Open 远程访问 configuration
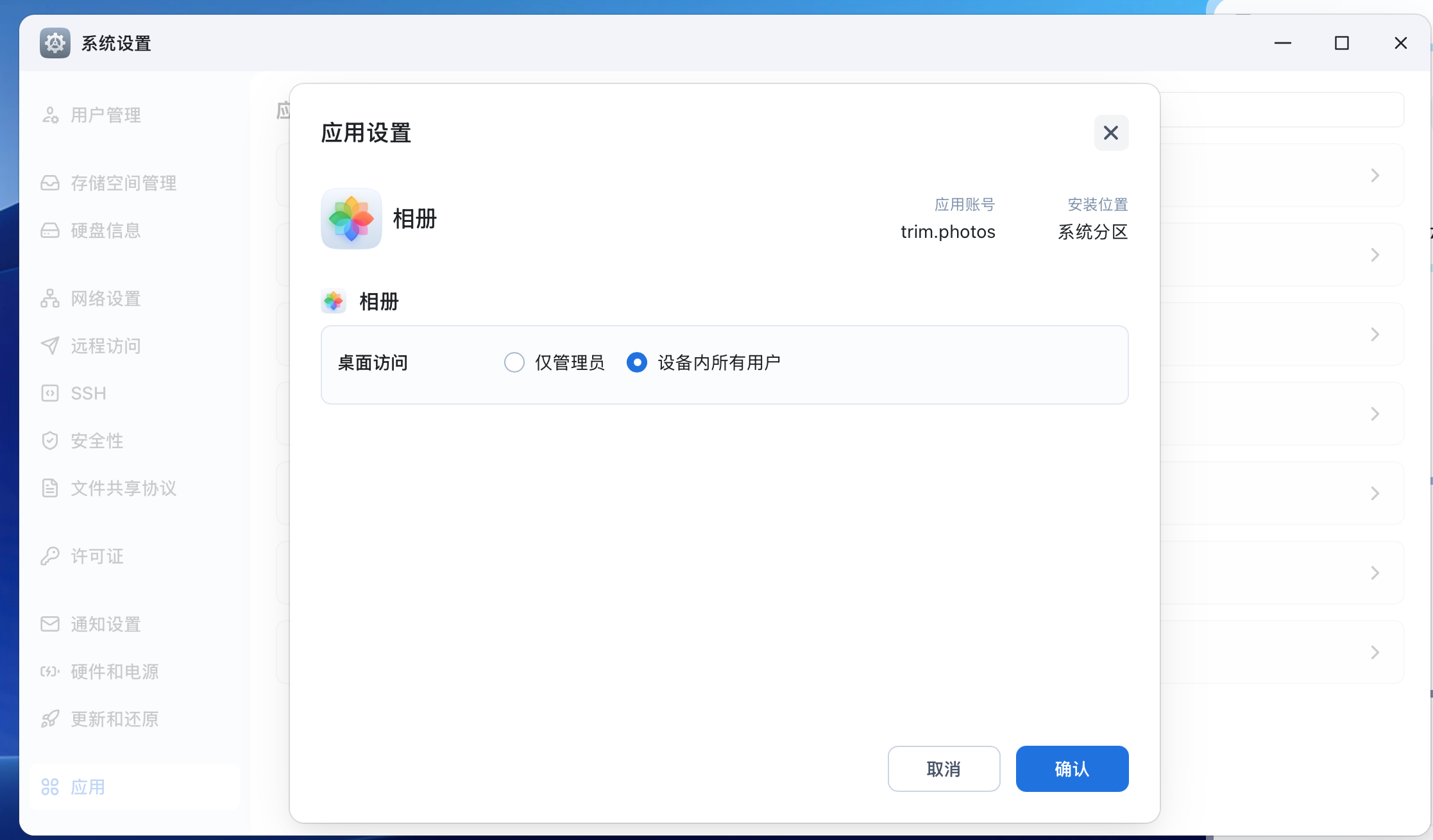This screenshot has height=840, width=1433. tap(105, 346)
